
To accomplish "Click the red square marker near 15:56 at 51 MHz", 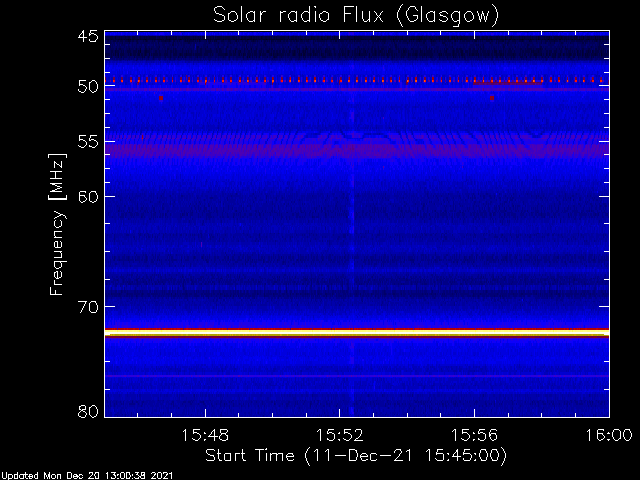I will coord(492,98).
